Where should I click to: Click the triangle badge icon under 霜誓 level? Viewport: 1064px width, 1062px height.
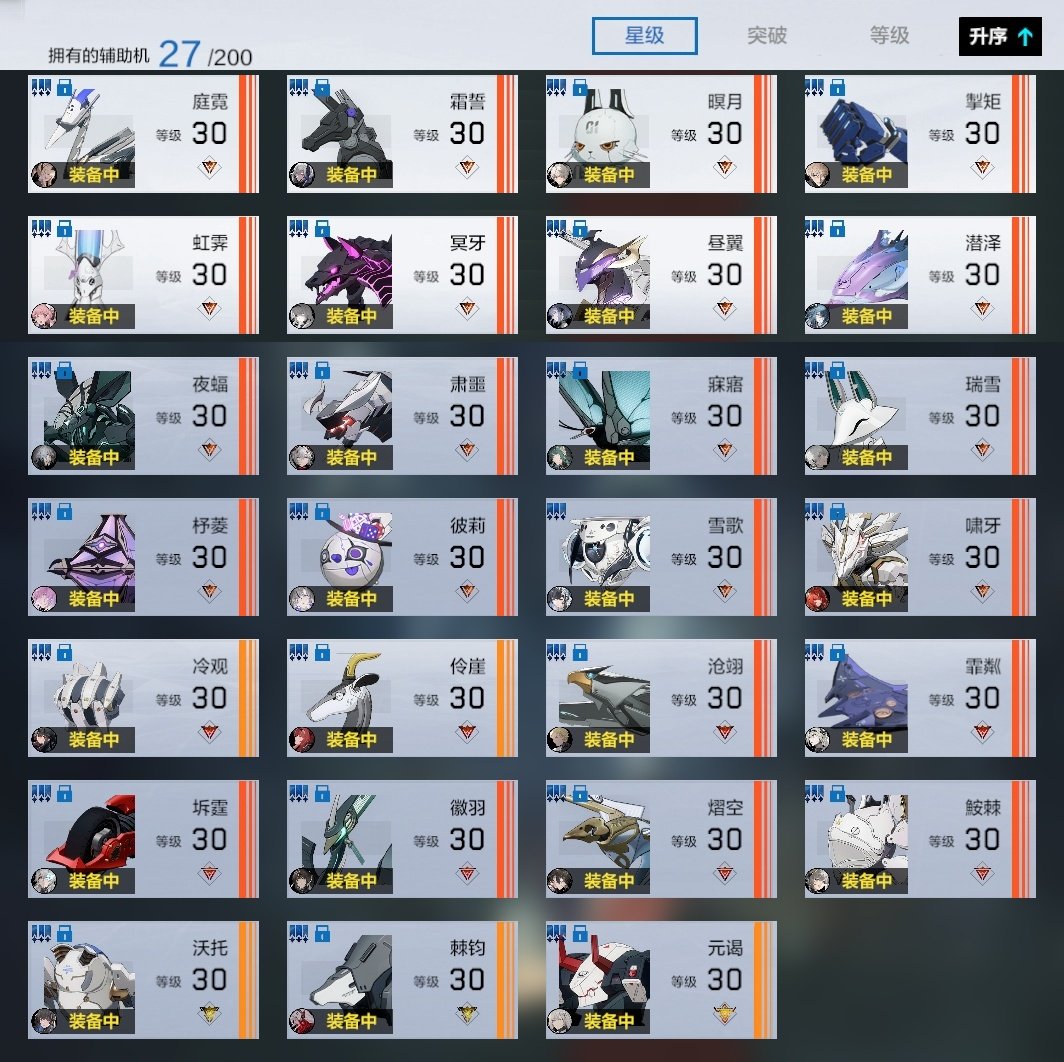pyautogui.click(x=467, y=167)
